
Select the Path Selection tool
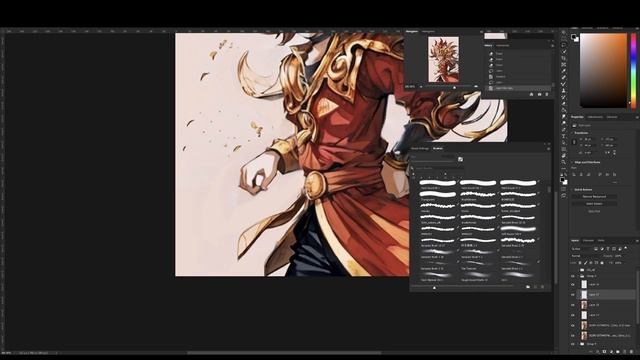[x=564, y=142]
